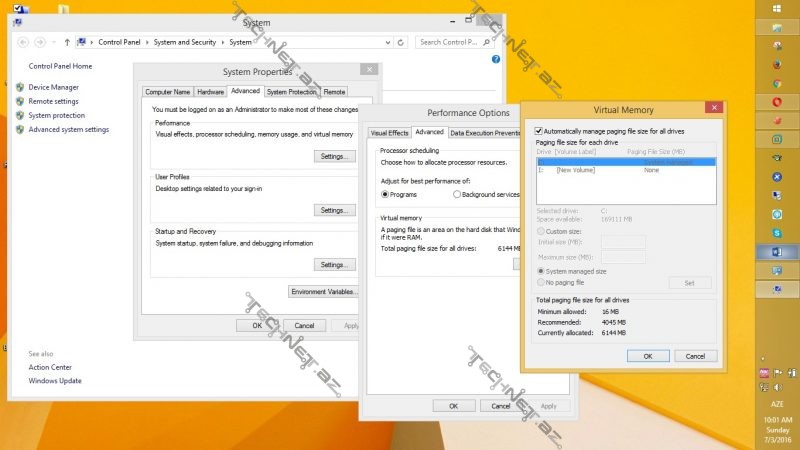
Task: Select the Background services radio option
Action: [x=457, y=194]
